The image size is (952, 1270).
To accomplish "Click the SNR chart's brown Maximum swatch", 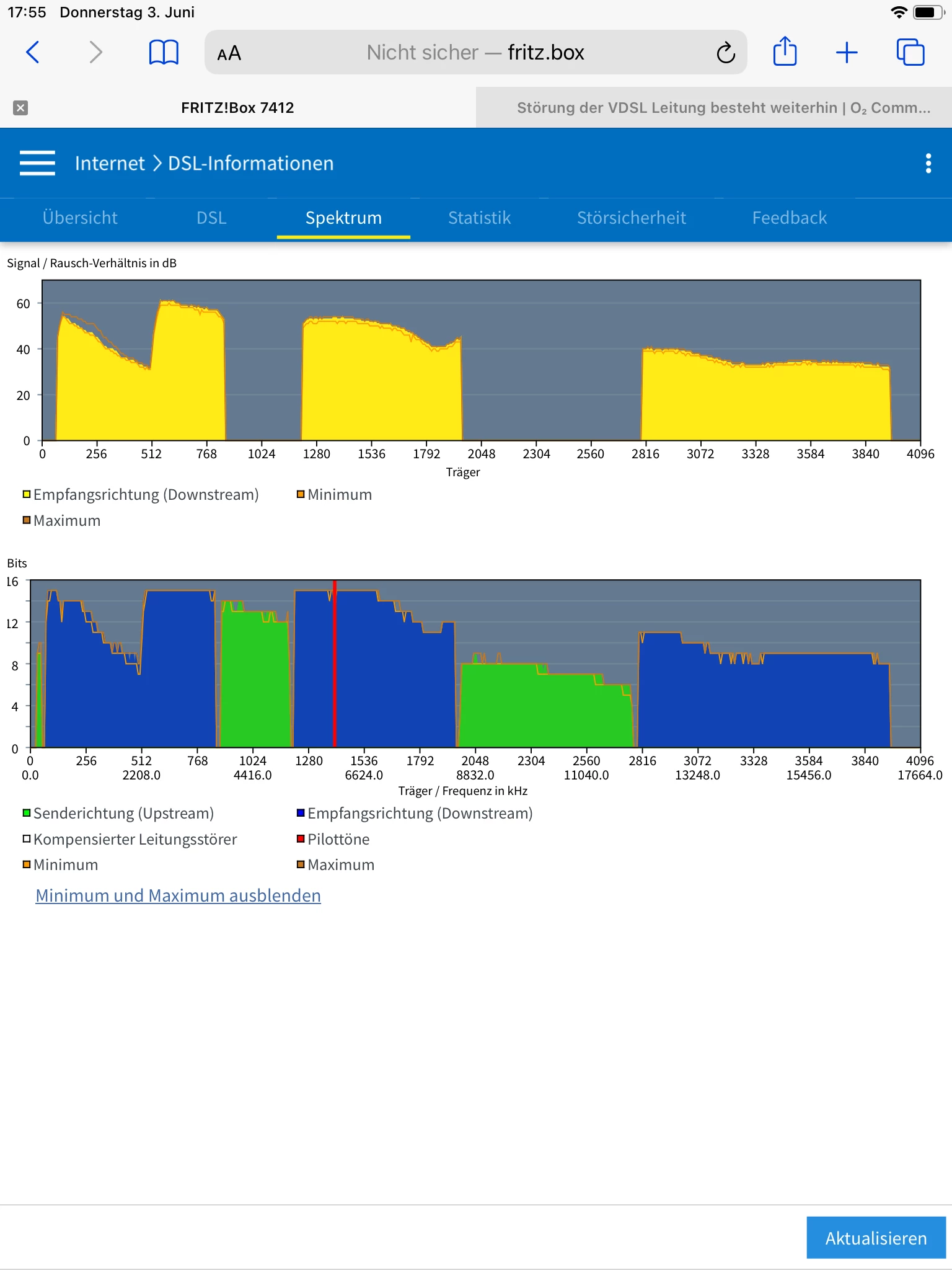I will (27, 520).
